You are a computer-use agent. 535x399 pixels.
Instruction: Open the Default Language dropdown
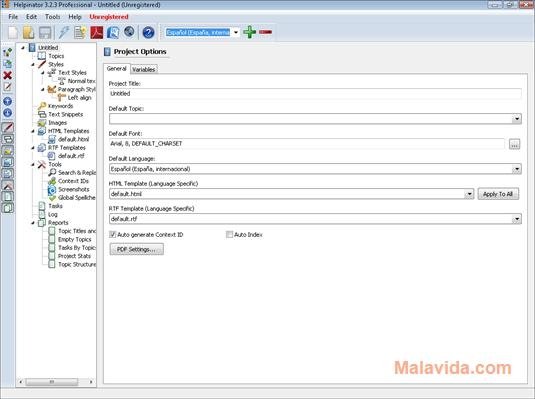tap(517, 169)
